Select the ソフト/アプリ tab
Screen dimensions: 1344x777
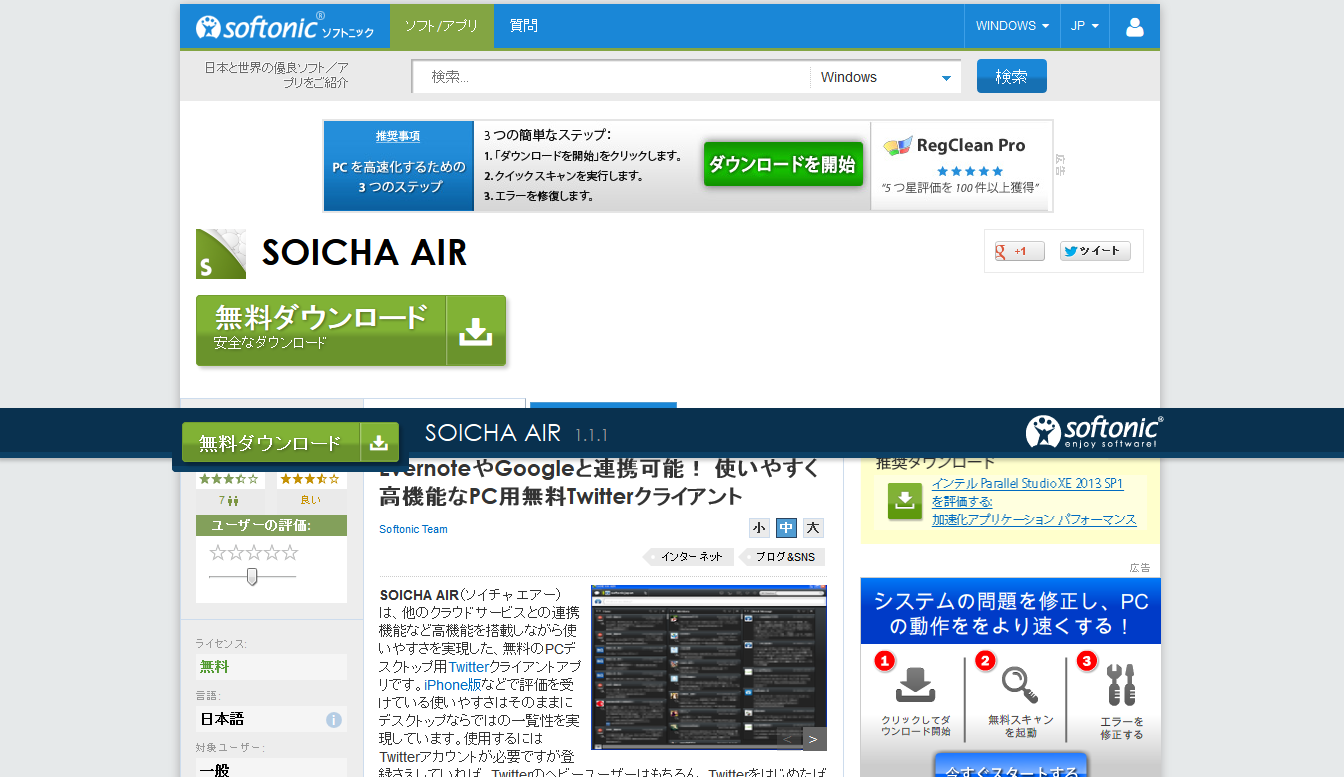(441, 26)
